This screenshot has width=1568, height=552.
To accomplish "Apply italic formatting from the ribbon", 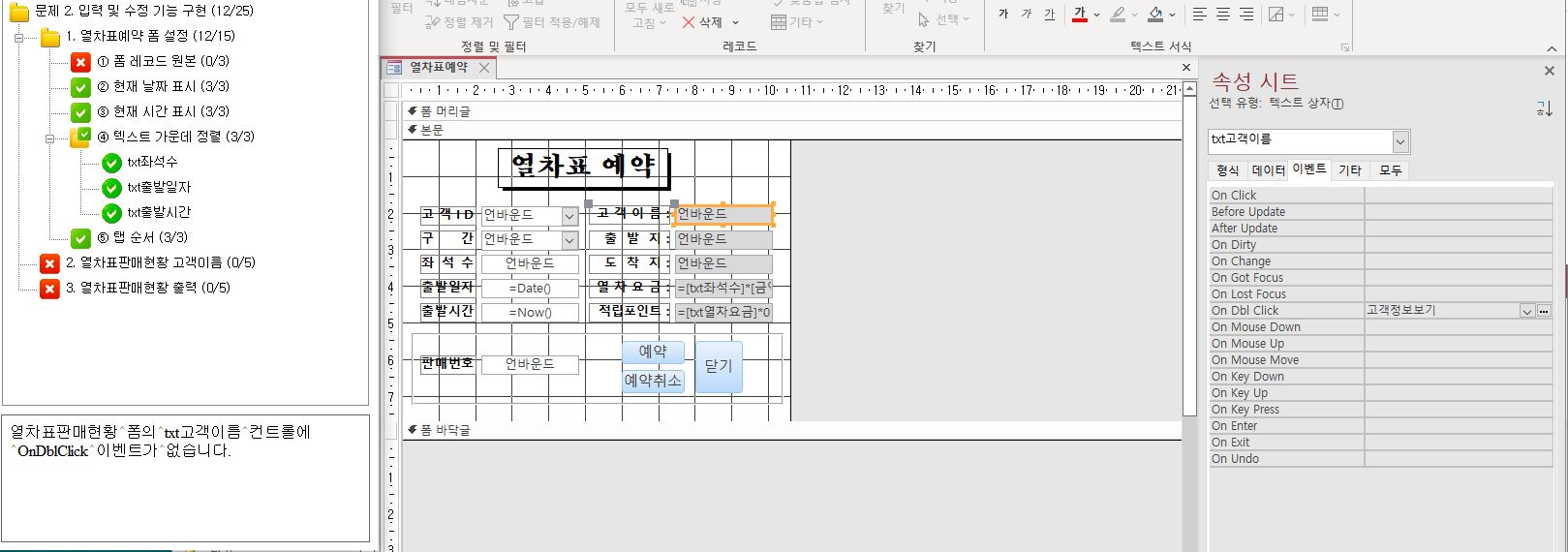I will 1027,15.
